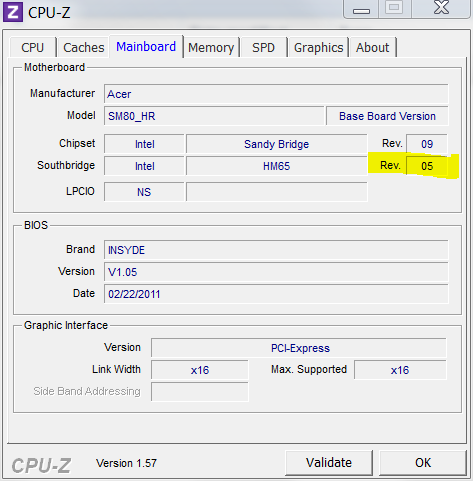Click the Max. Supported label
The height and width of the screenshot is (481, 473).
tap(309, 369)
